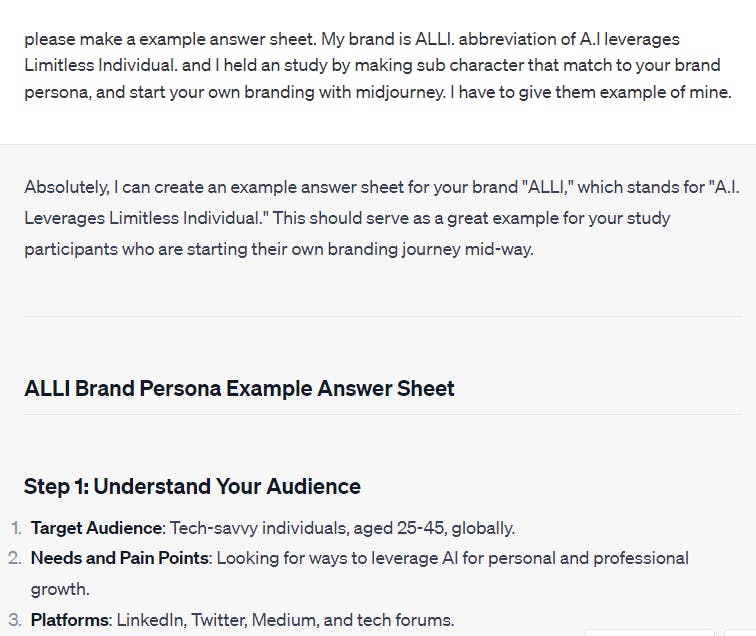Click the Step 1: Understand Your Audience heading
The height and width of the screenshot is (636, 756).
(192, 486)
